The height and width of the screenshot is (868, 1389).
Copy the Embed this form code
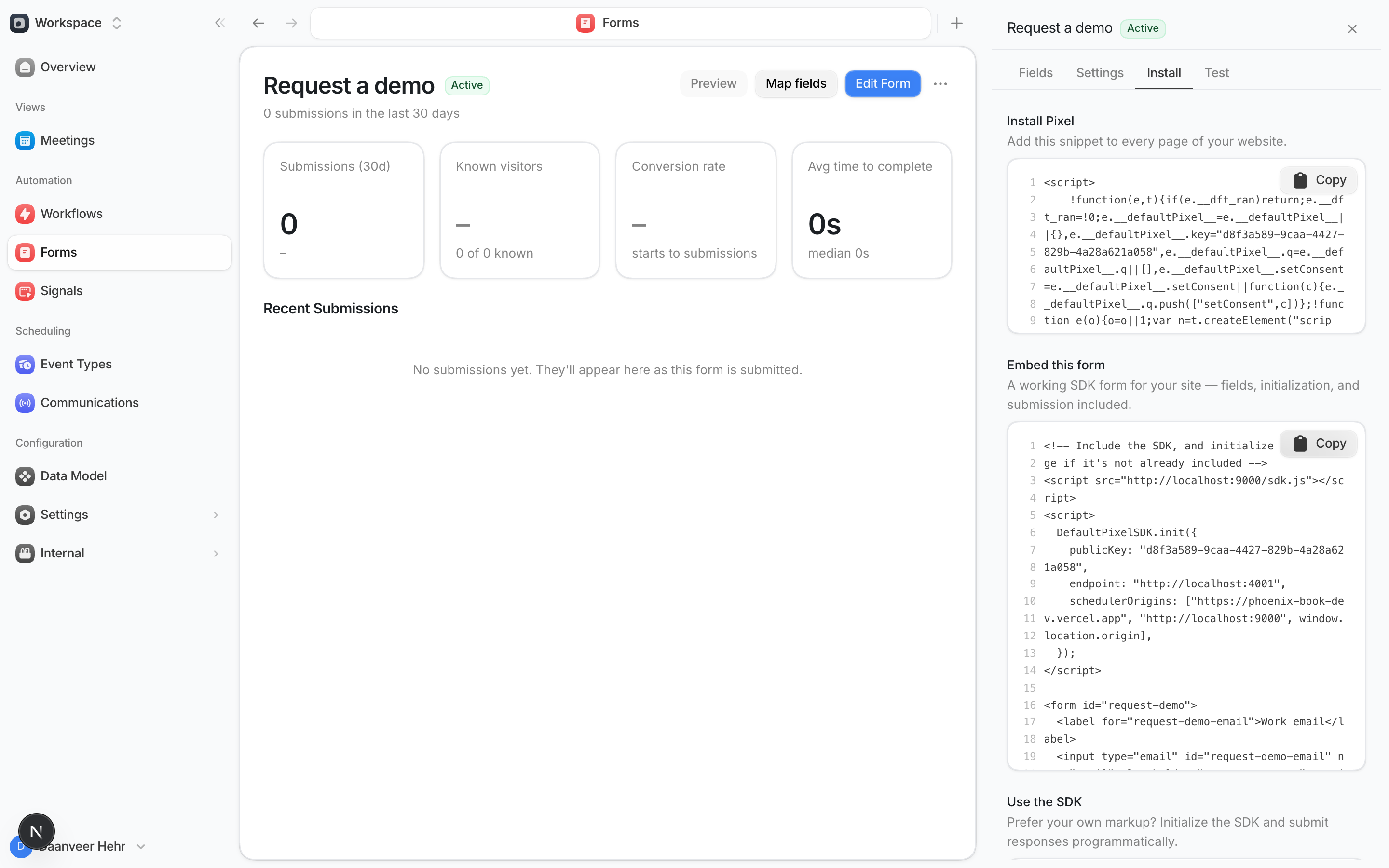click(1319, 443)
